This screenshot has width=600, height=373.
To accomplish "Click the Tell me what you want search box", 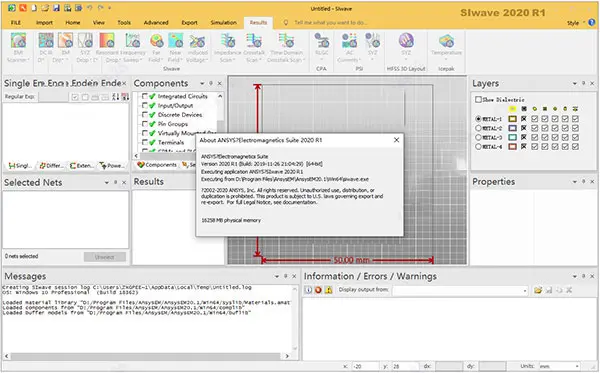I will click(x=330, y=23).
